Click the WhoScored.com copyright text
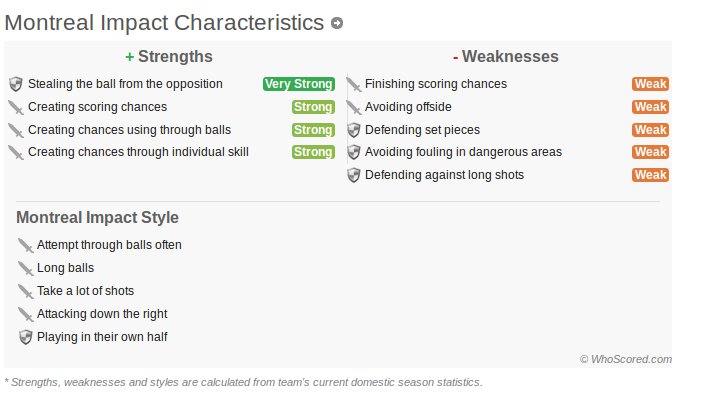 point(626,359)
